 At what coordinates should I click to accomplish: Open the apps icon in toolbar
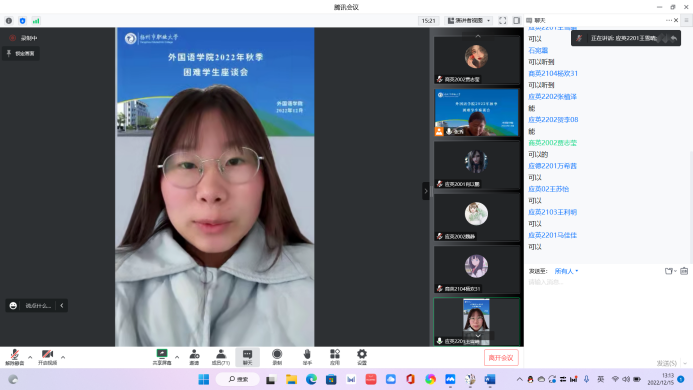pyautogui.click(x=335, y=357)
